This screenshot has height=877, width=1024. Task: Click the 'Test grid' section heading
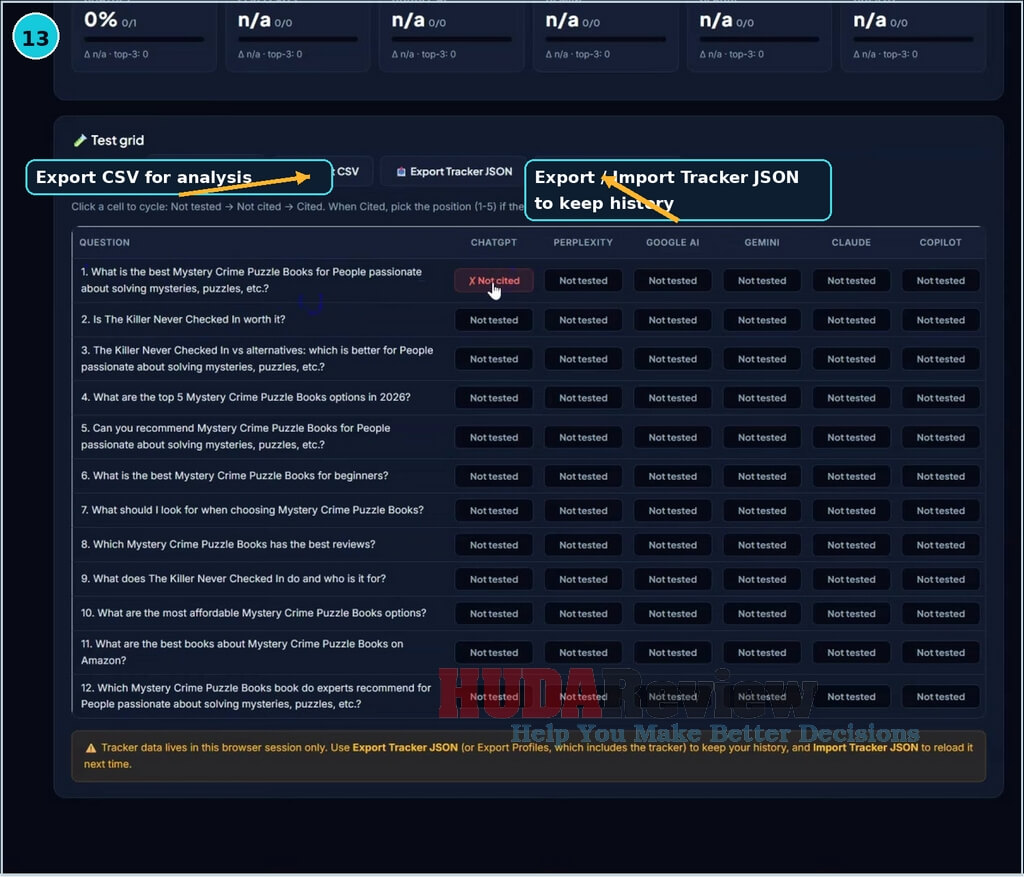pos(117,140)
